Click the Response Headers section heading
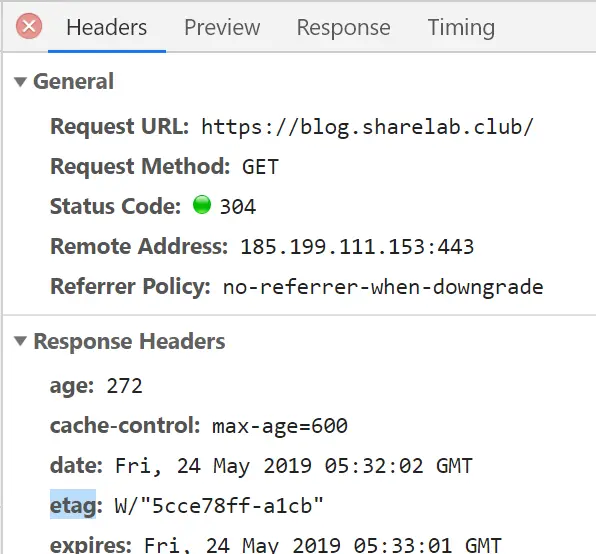The width and height of the screenshot is (596, 554). click(x=129, y=341)
